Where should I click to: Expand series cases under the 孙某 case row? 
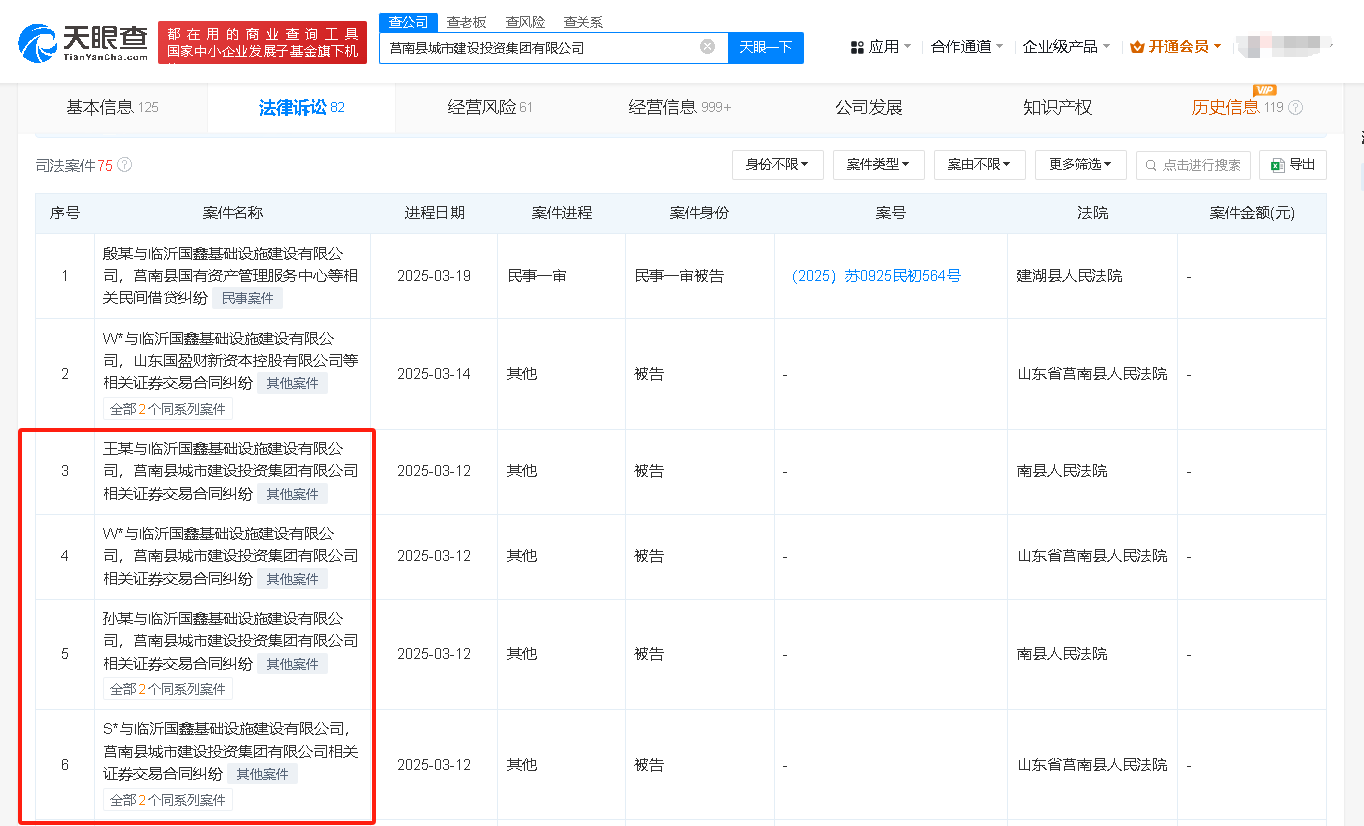tap(167, 688)
